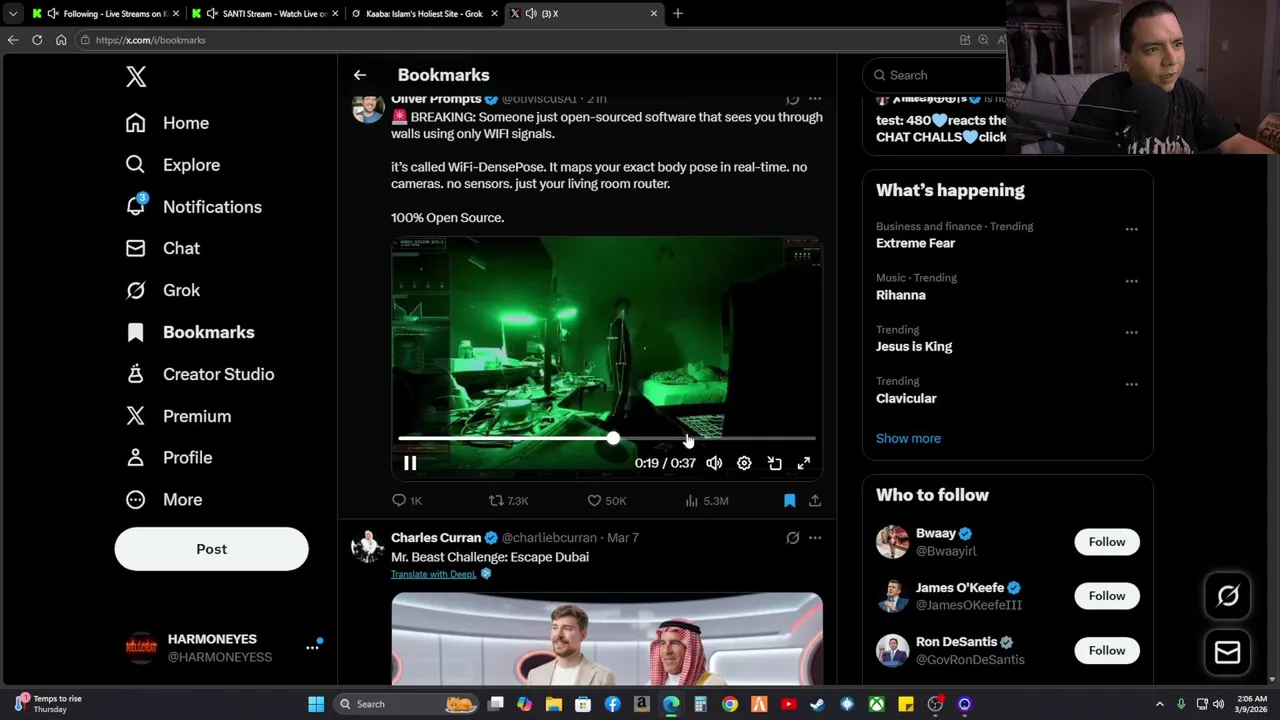
Task: Open Grok actions on Oliver Prompts post
Action: (x=793, y=99)
